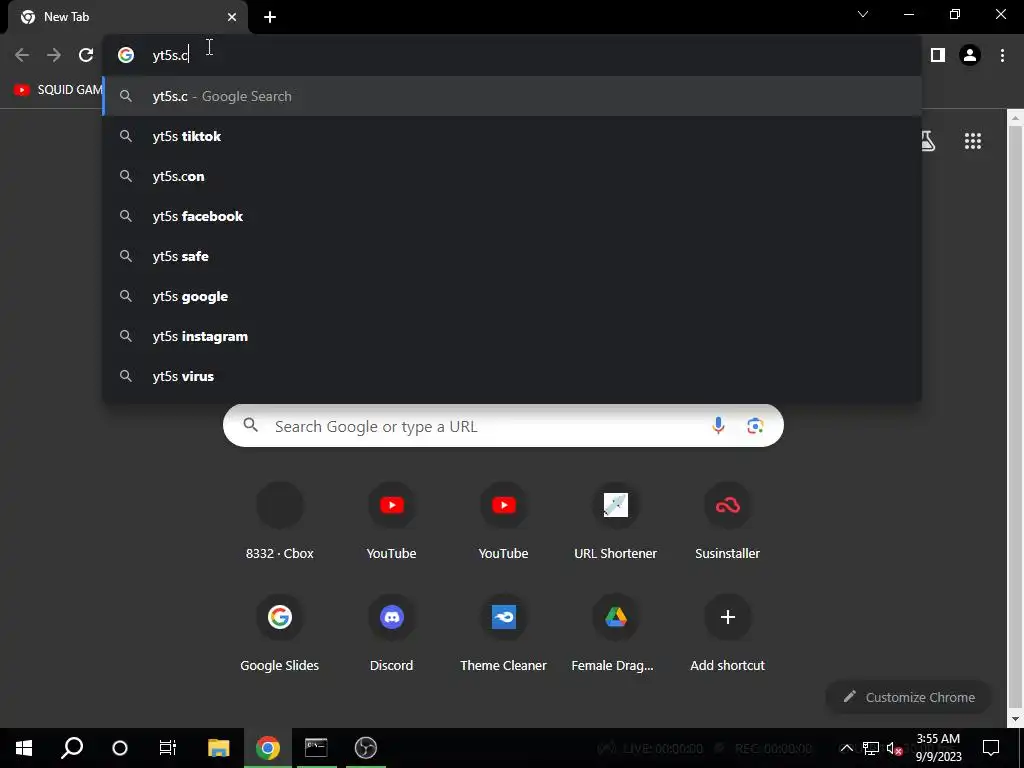
Task: Open the Discord shortcut
Action: tap(391, 635)
